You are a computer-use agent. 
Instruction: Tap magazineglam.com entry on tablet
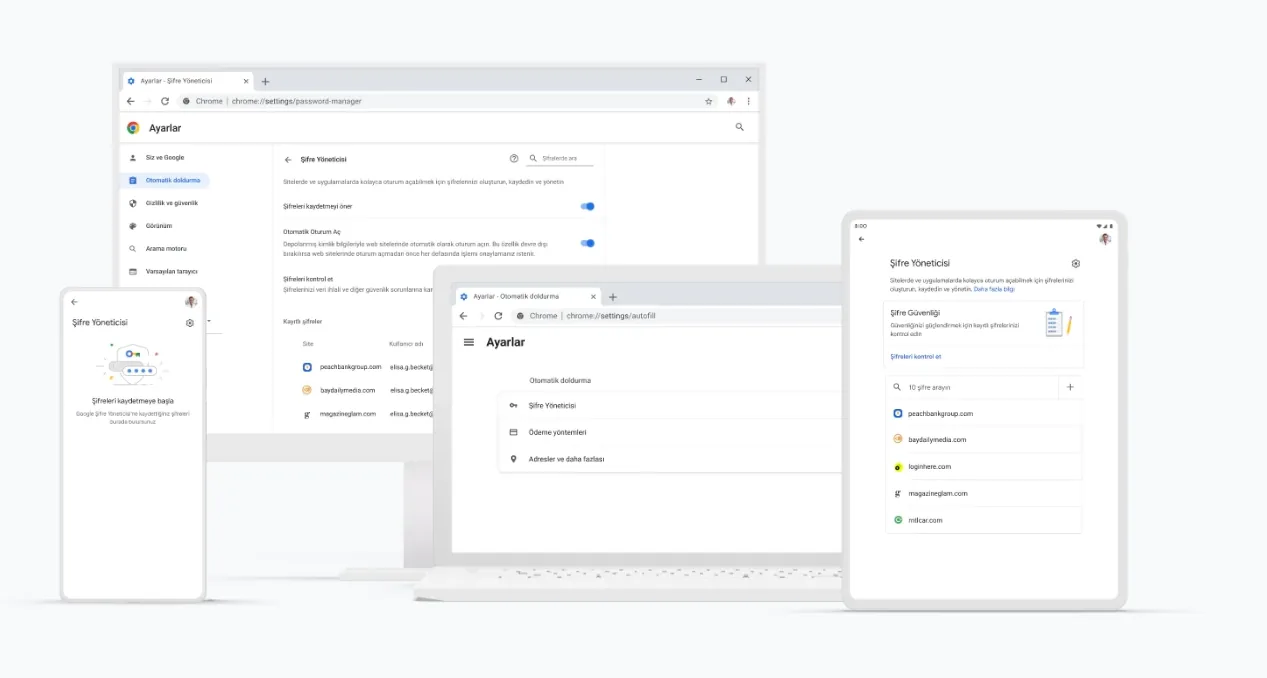(x=984, y=493)
